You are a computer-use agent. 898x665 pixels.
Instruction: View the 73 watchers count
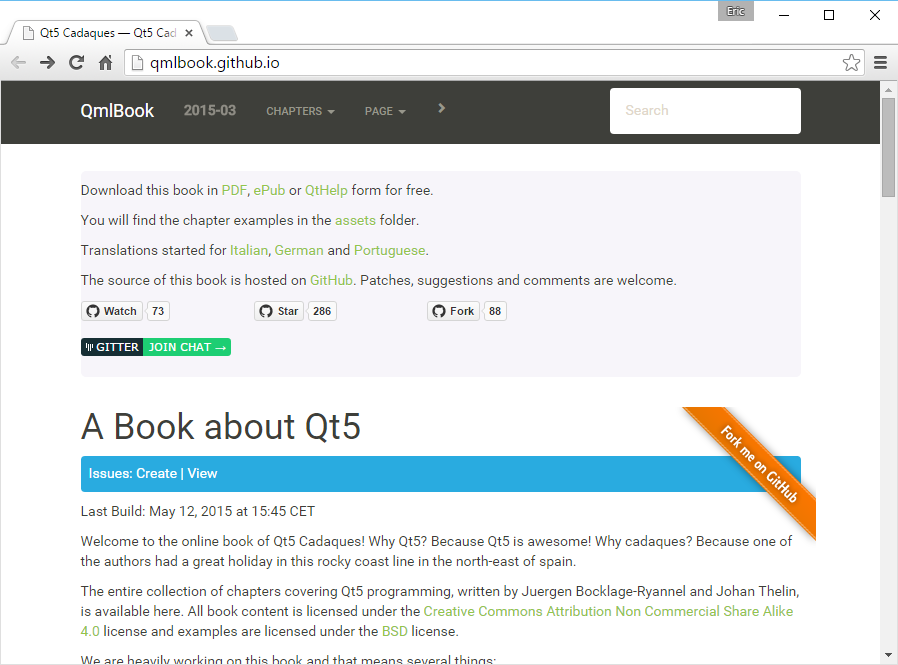(x=158, y=311)
